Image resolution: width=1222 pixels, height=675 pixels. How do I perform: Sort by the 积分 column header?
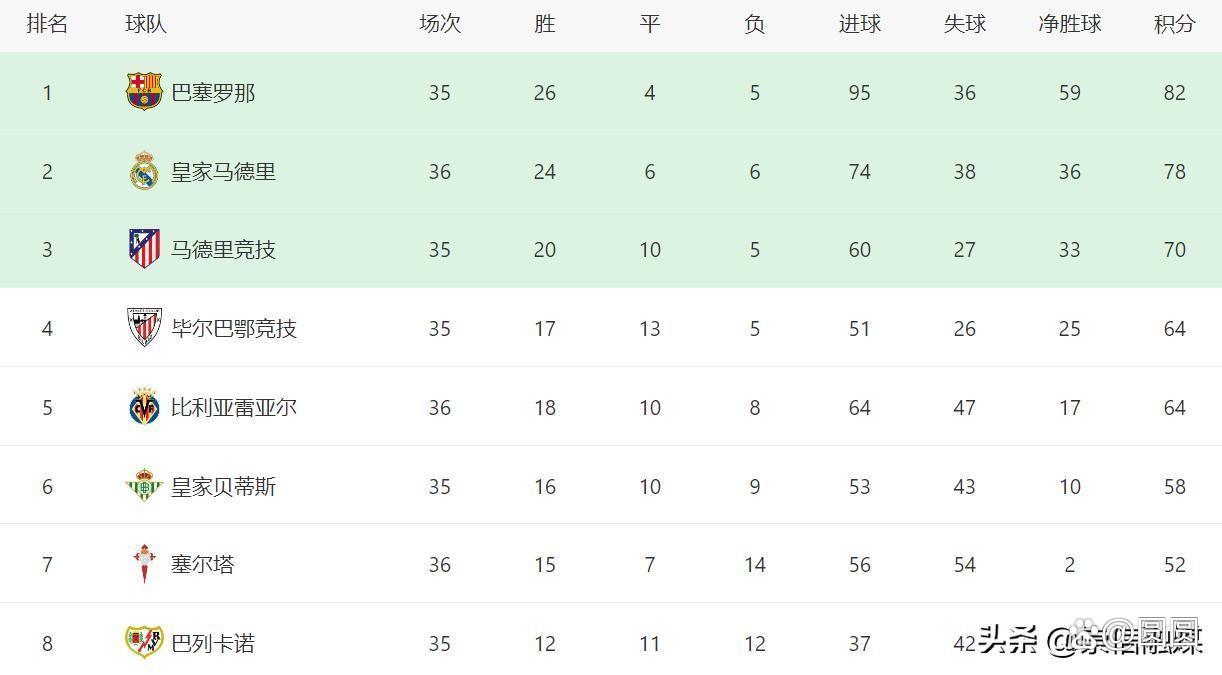[1174, 24]
